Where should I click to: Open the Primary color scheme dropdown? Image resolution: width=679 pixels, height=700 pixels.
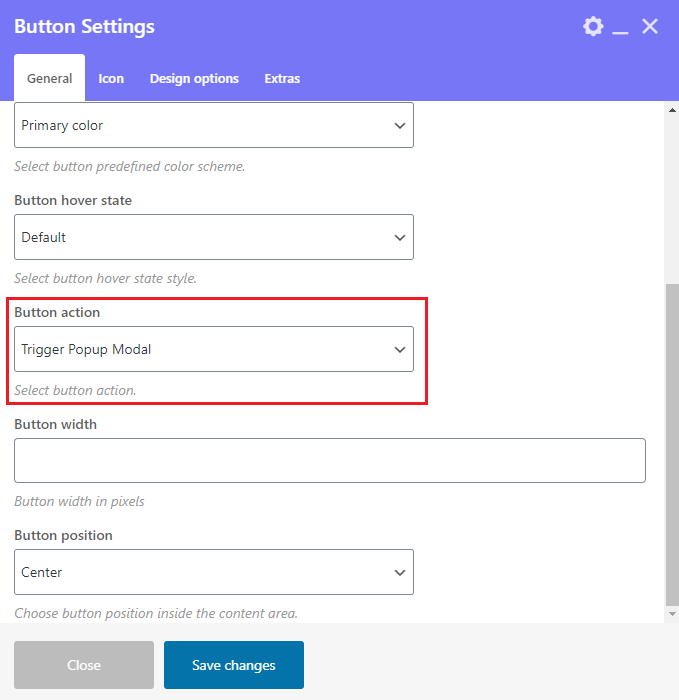[x=213, y=126]
